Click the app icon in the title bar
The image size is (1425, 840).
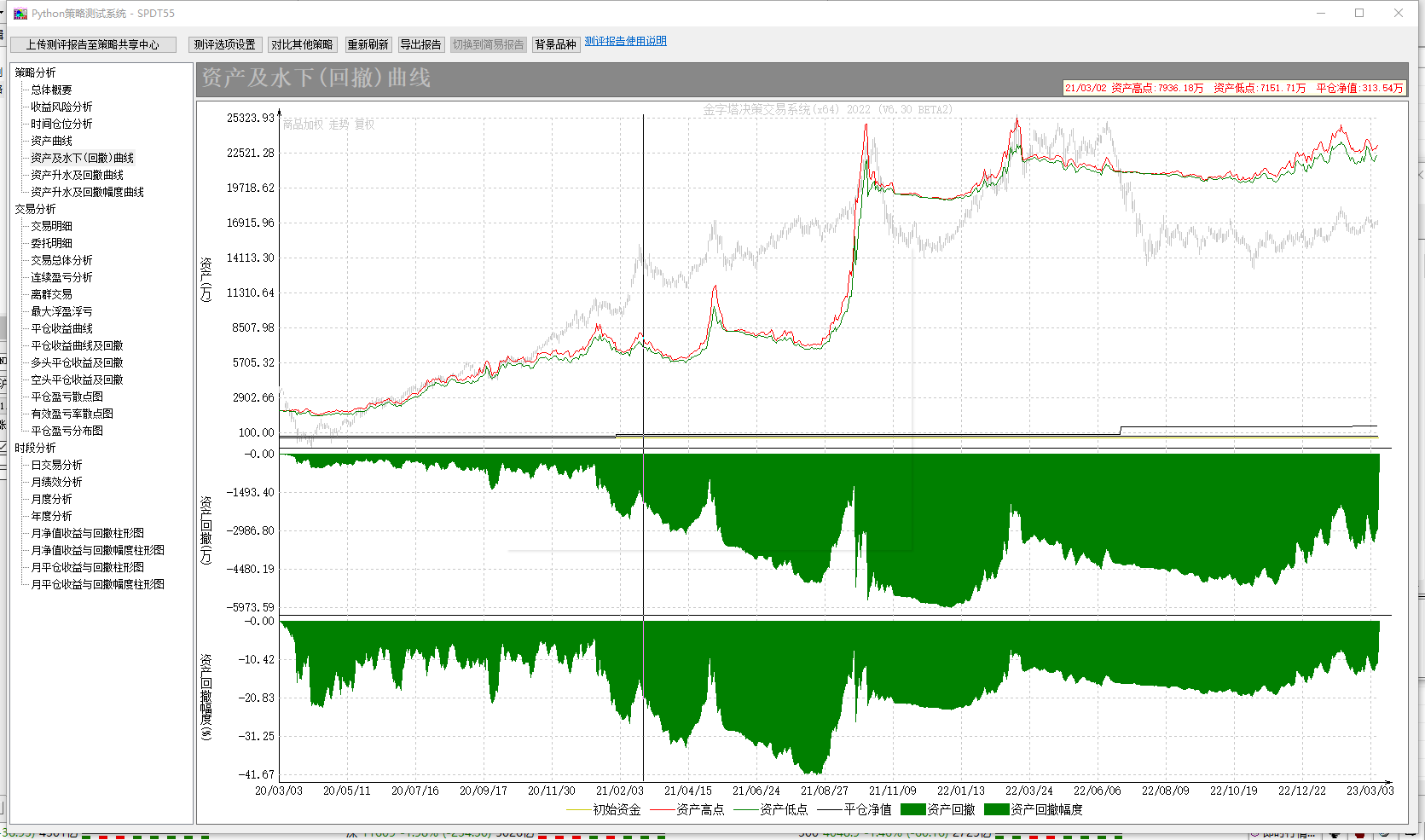[20, 14]
